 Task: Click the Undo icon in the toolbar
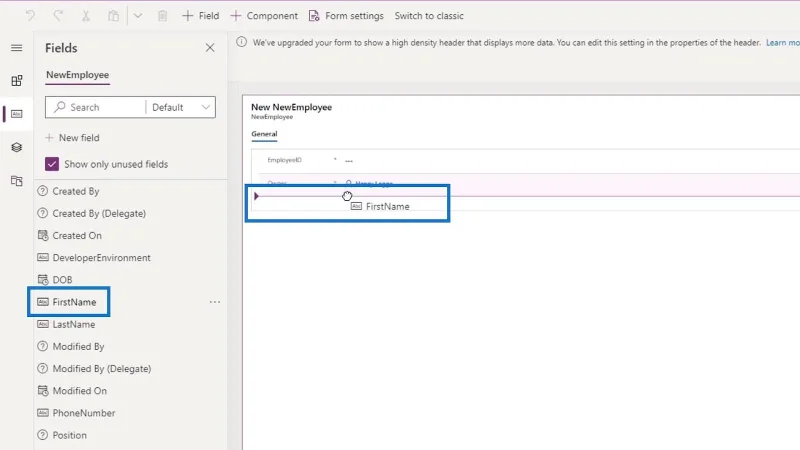pos(30,16)
